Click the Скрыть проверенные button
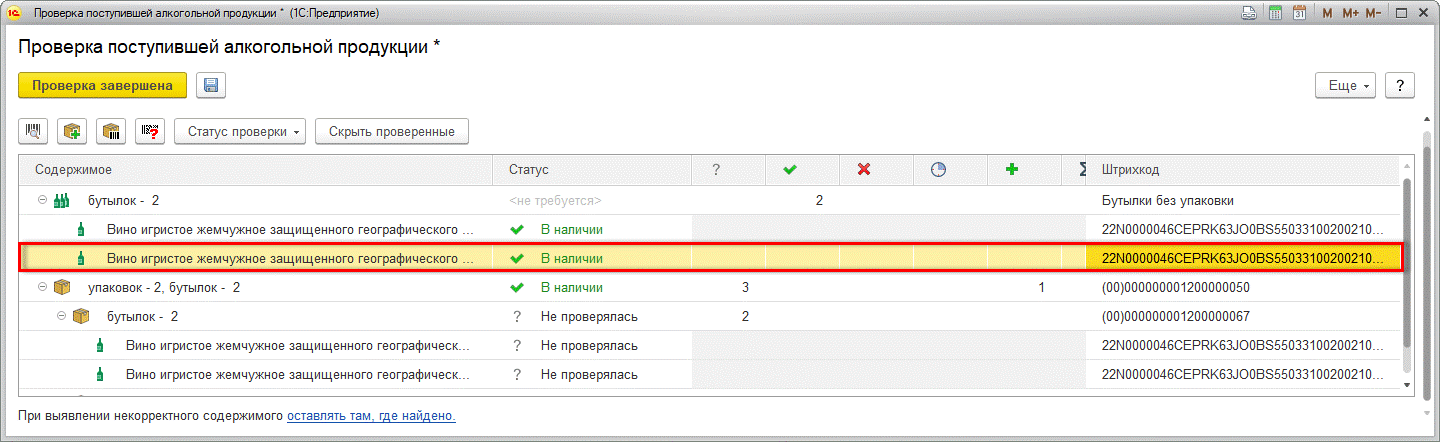The height and width of the screenshot is (442, 1440). [391, 131]
